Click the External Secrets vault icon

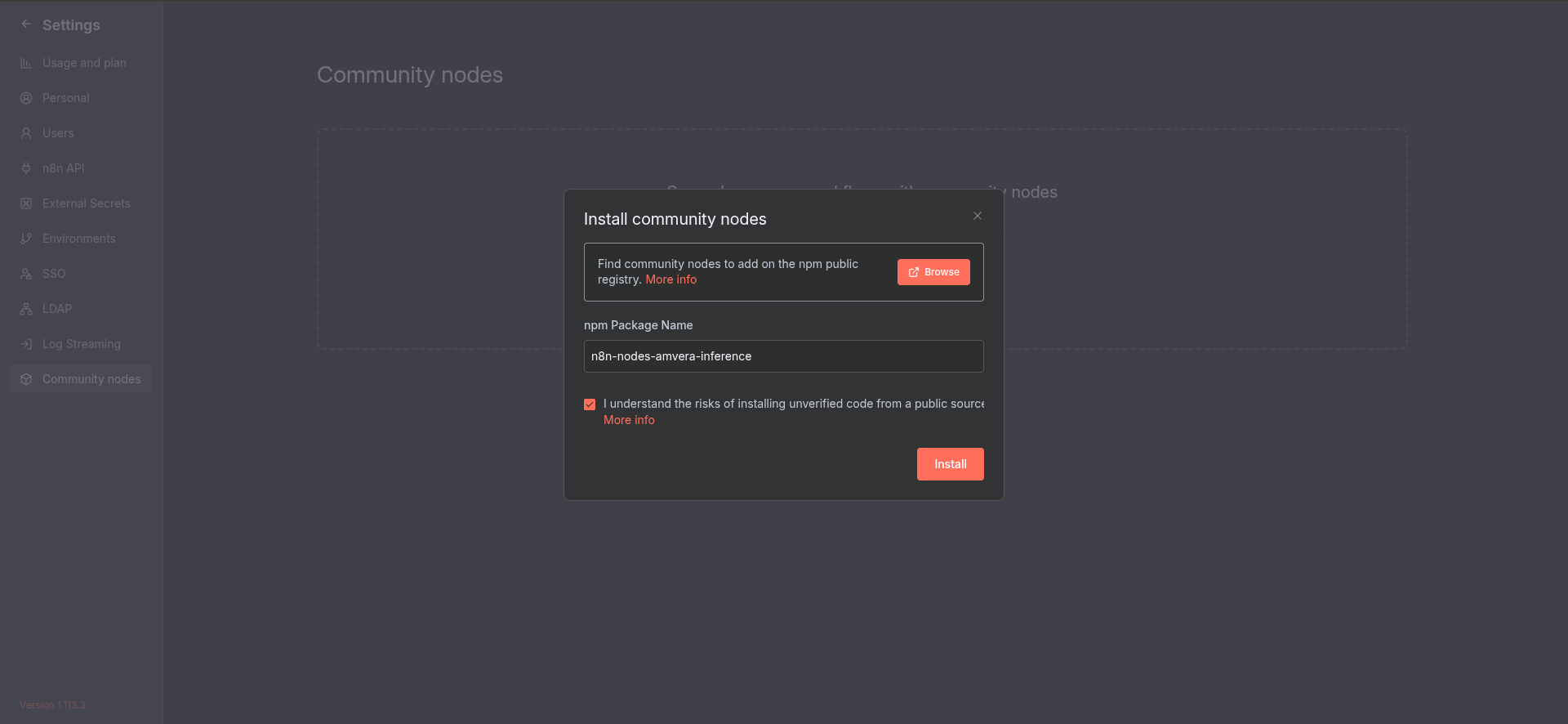26,203
